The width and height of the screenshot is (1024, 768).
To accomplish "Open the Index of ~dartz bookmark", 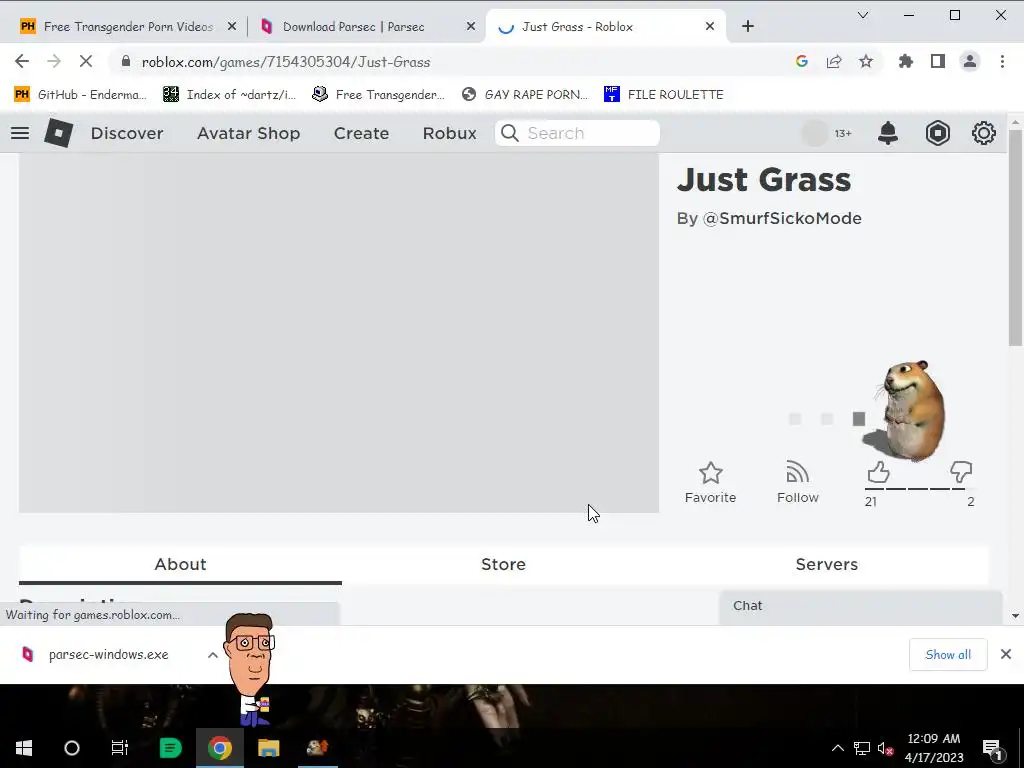I will point(230,95).
